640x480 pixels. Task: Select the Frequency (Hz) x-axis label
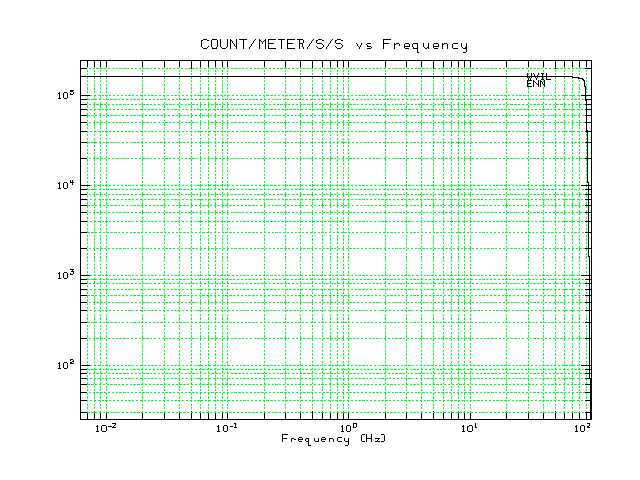[x=333, y=439]
